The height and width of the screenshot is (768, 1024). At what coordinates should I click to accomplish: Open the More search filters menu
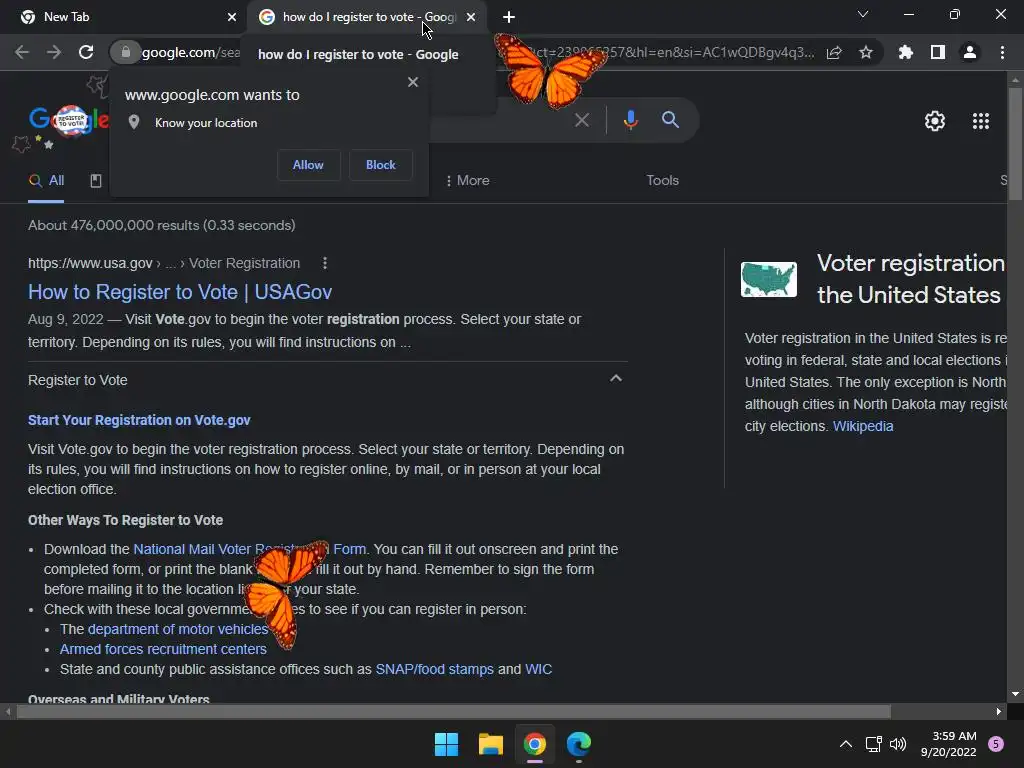click(x=467, y=180)
